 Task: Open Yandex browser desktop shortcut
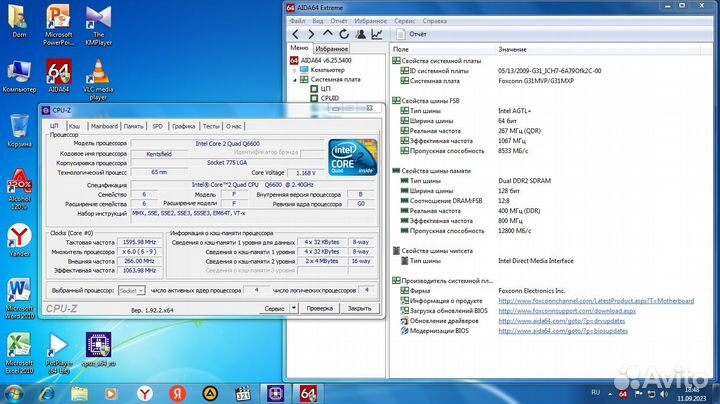pos(19,240)
